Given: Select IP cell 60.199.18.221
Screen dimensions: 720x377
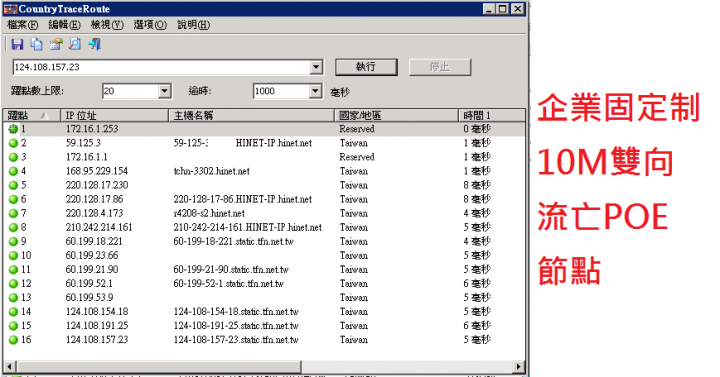Looking at the screenshot, I should point(94,242).
